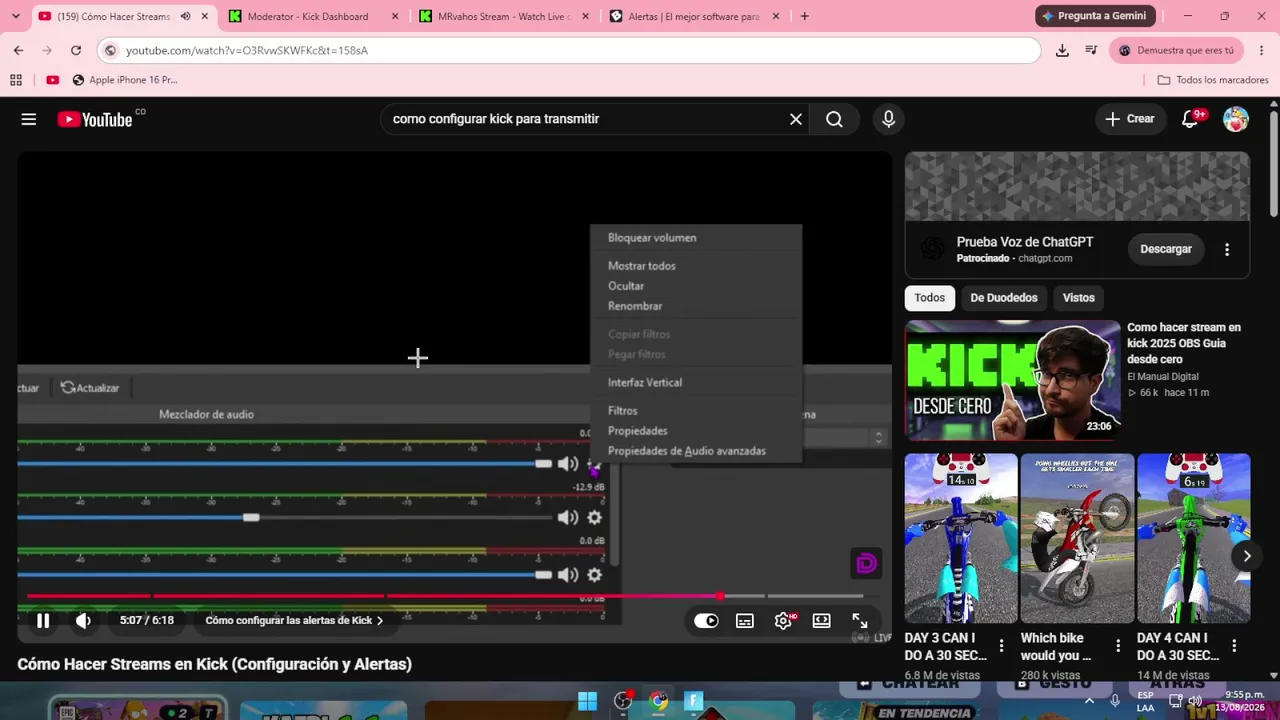Clear the YouTube search query
The width and height of the screenshot is (1280, 720).
[796, 119]
